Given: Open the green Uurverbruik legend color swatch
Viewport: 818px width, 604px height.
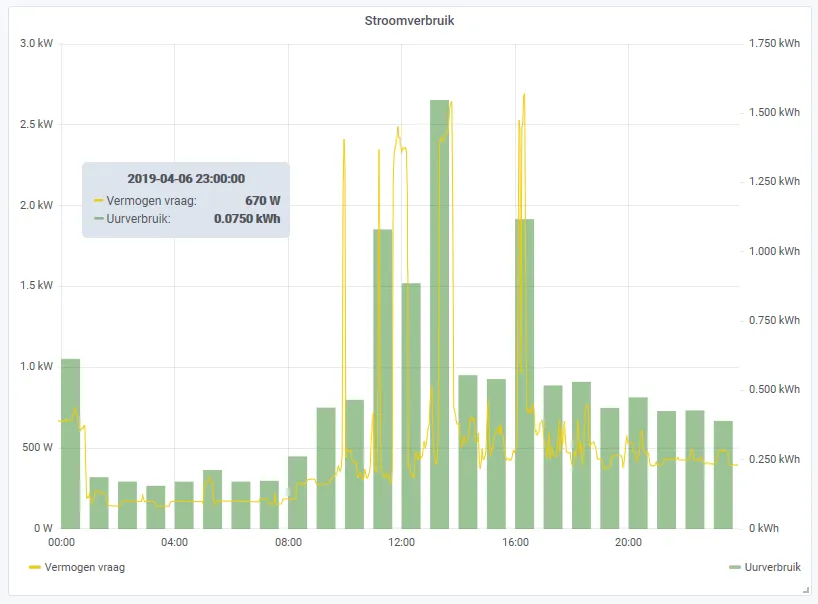Looking at the screenshot, I should click(735, 567).
